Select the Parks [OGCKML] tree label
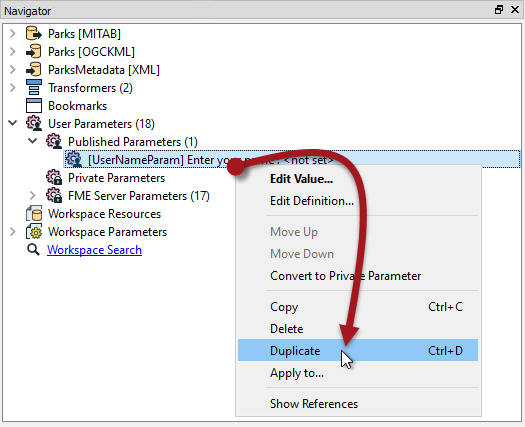The image size is (525, 427). pyautogui.click(x=91, y=52)
